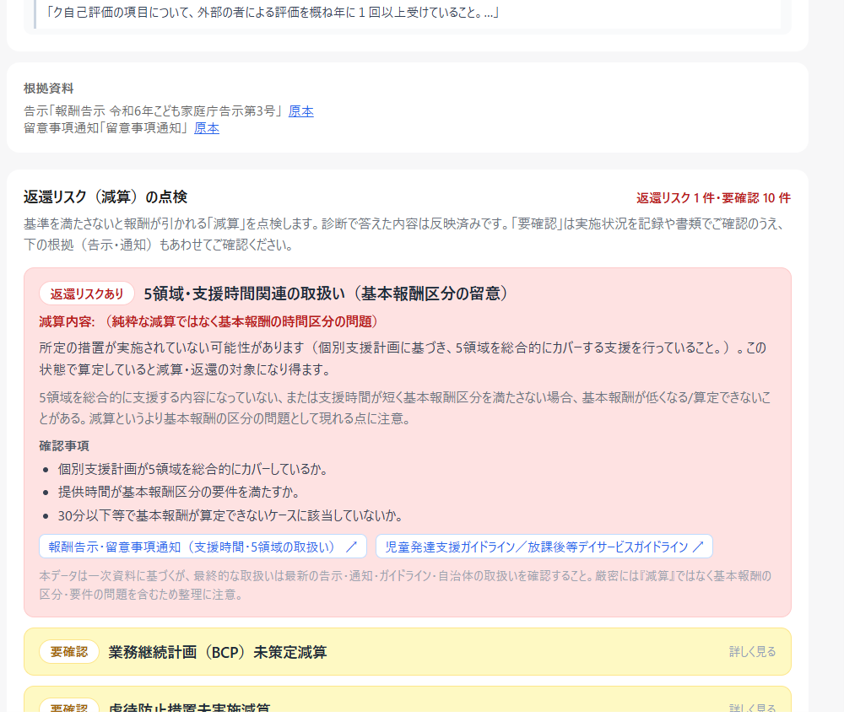
Task: Select the 業務継続計画（BCP）未策定減算 row title
Action: click(217, 652)
